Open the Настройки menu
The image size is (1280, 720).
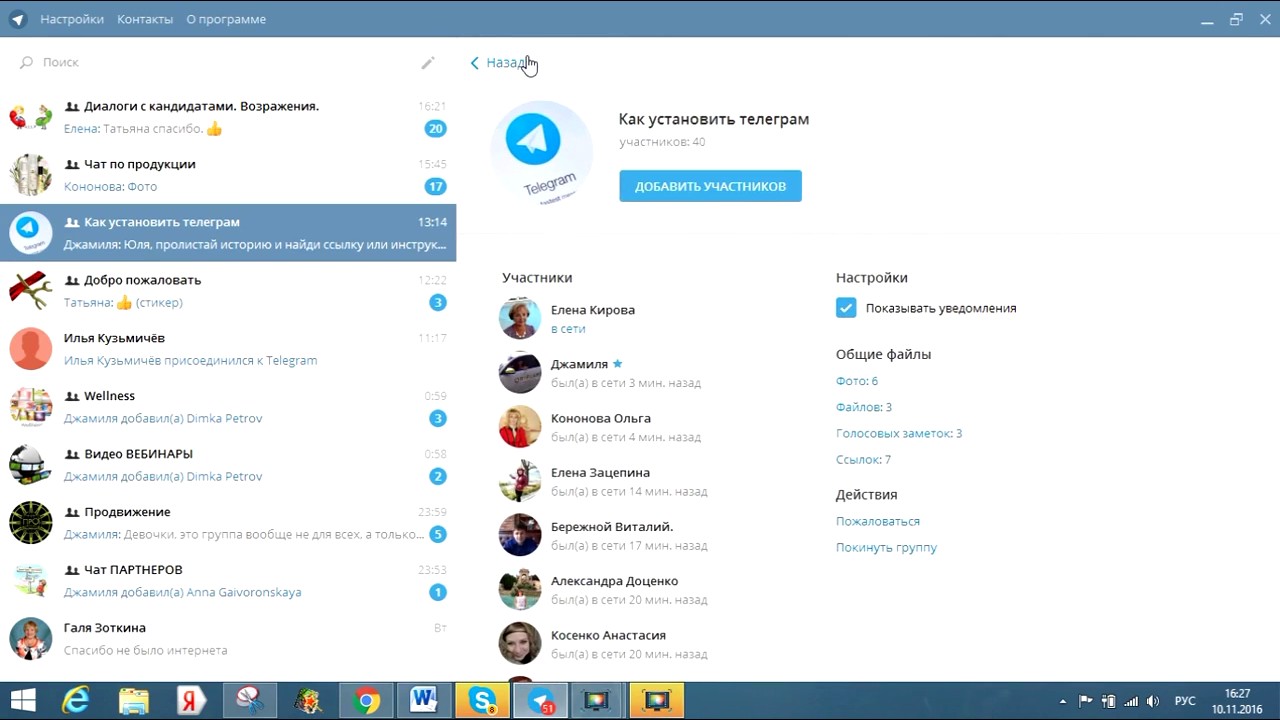point(72,19)
